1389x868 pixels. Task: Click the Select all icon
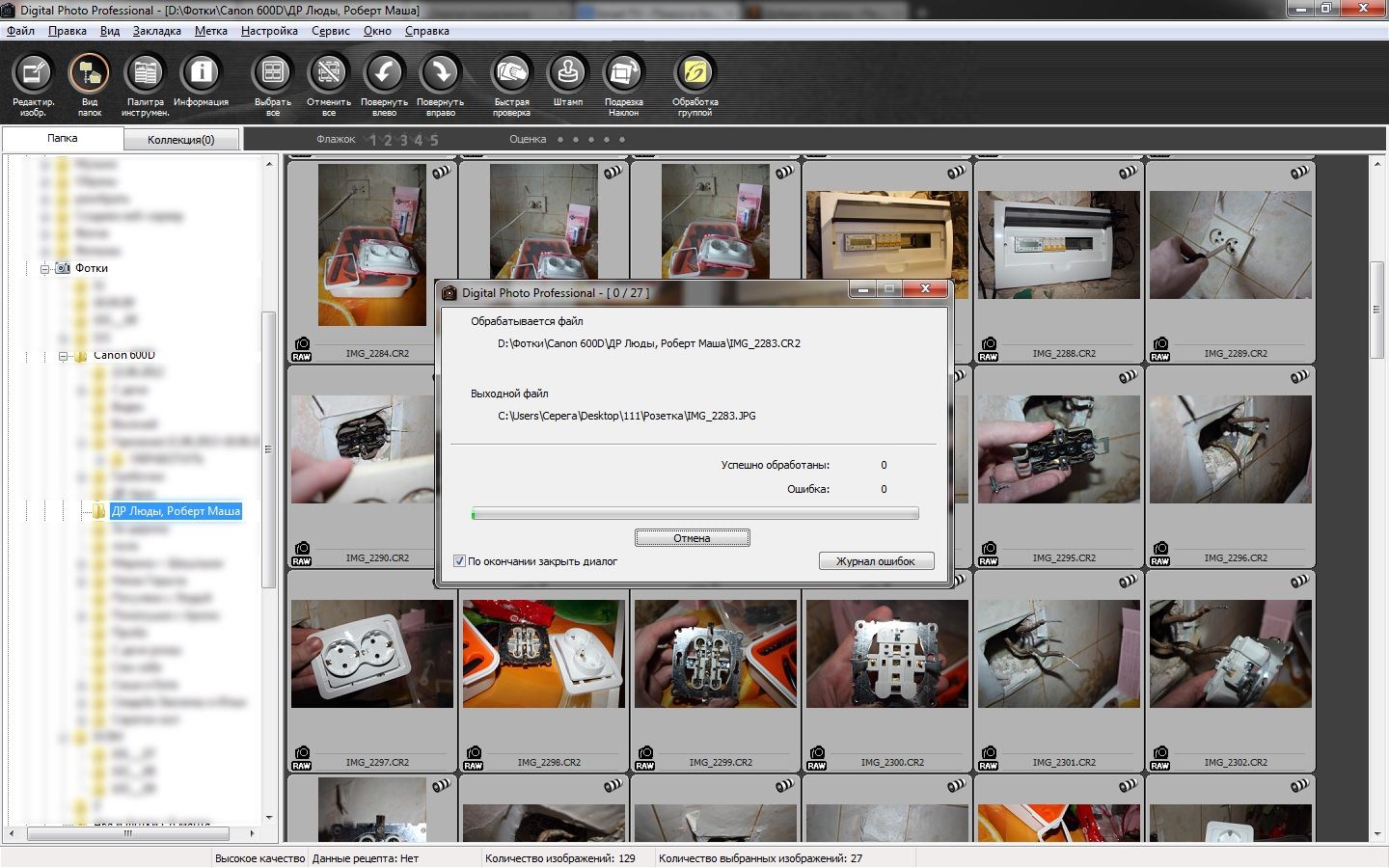272,74
